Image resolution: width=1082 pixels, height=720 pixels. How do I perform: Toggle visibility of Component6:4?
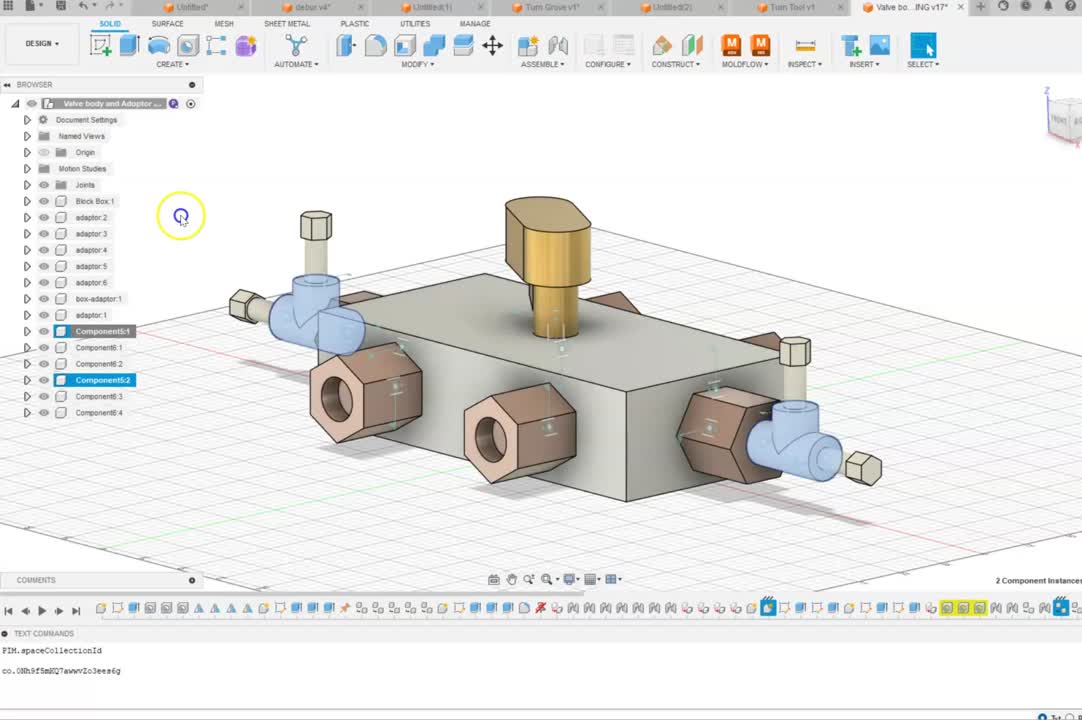[44, 413]
